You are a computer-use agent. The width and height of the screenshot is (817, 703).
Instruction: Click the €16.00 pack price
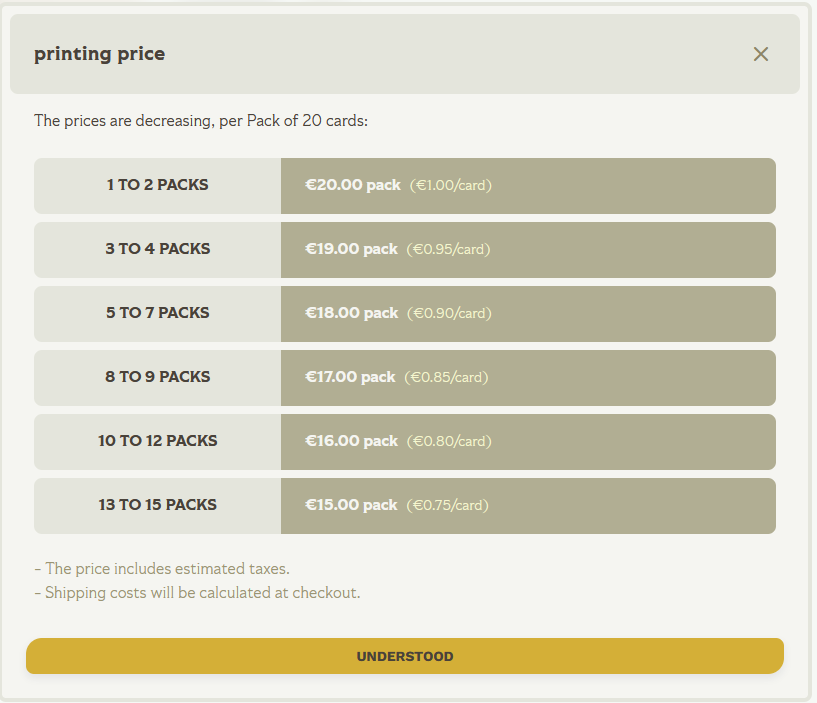[x=351, y=441]
